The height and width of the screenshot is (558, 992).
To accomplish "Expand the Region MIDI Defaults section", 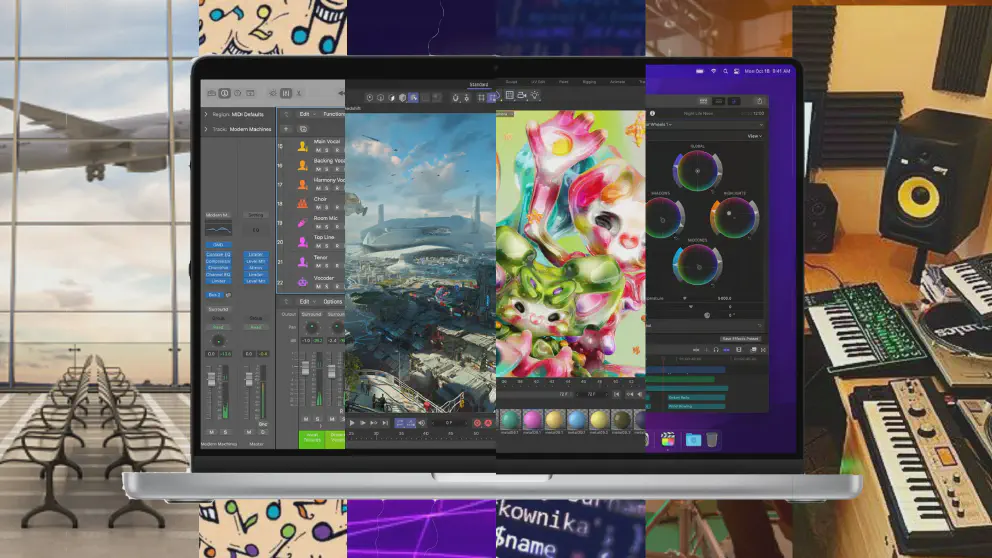I will (x=206, y=115).
